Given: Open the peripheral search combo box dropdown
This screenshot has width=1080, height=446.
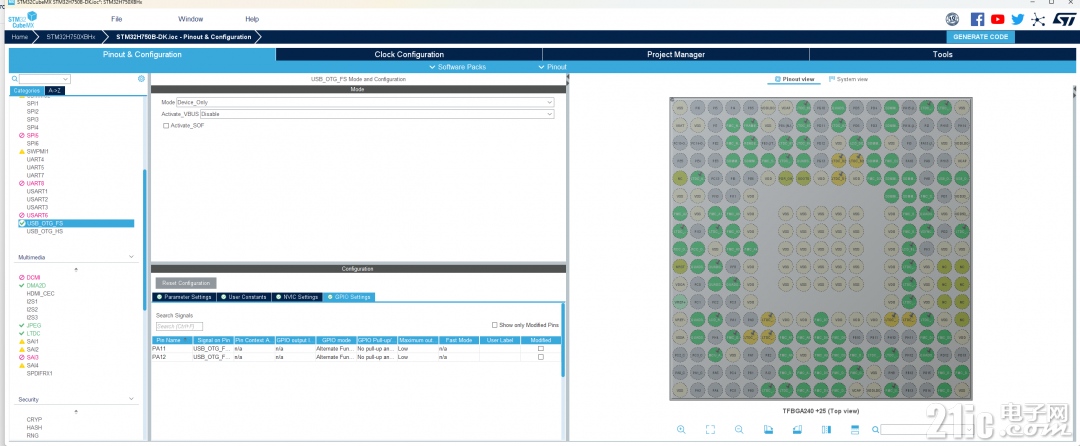Looking at the screenshot, I should click(x=65, y=79).
